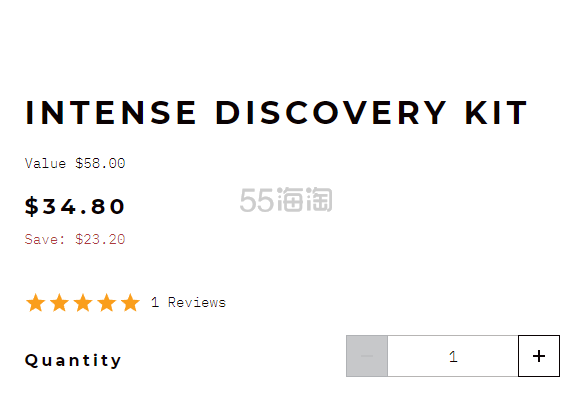Screen dimensions: 573x400
Task: Click the Save: $23.20 text
Action: pyautogui.click(x=75, y=239)
